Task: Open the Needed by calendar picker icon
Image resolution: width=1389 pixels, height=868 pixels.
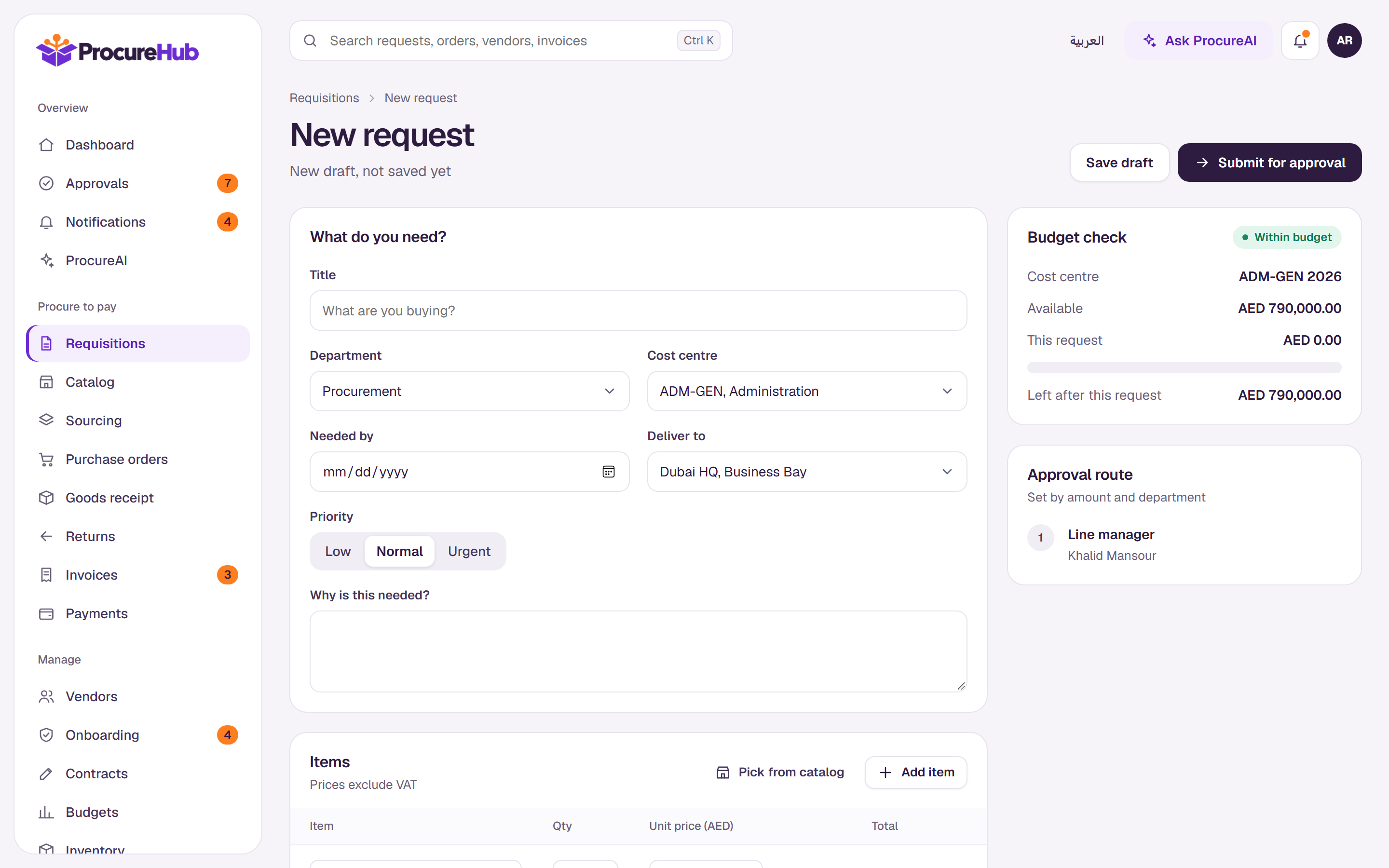Action: (x=608, y=471)
